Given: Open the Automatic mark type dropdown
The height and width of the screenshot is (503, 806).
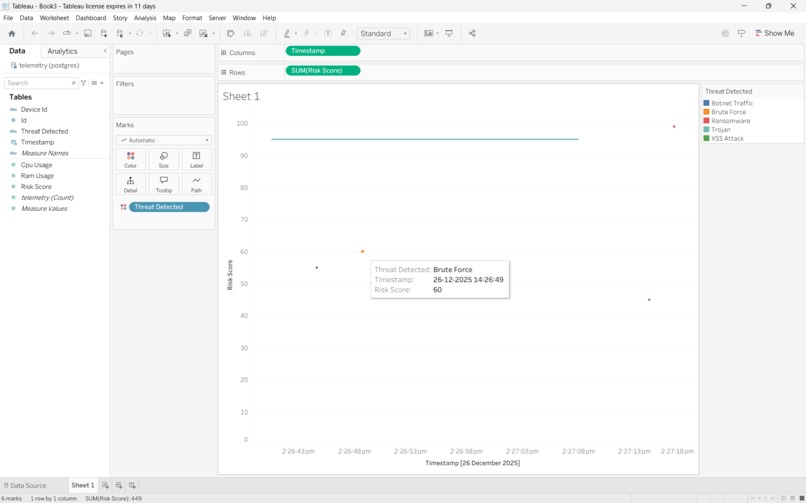Looking at the screenshot, I should click(163, 140).
